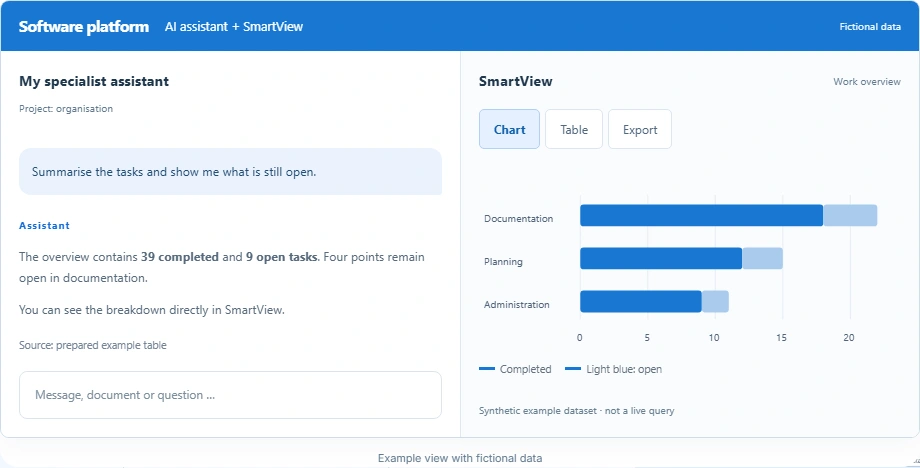Image resolution: width=920 pixels, height=468 pixels.
Task: Click 'Source: prepared example table' text
Action: (x=93, y=345)
